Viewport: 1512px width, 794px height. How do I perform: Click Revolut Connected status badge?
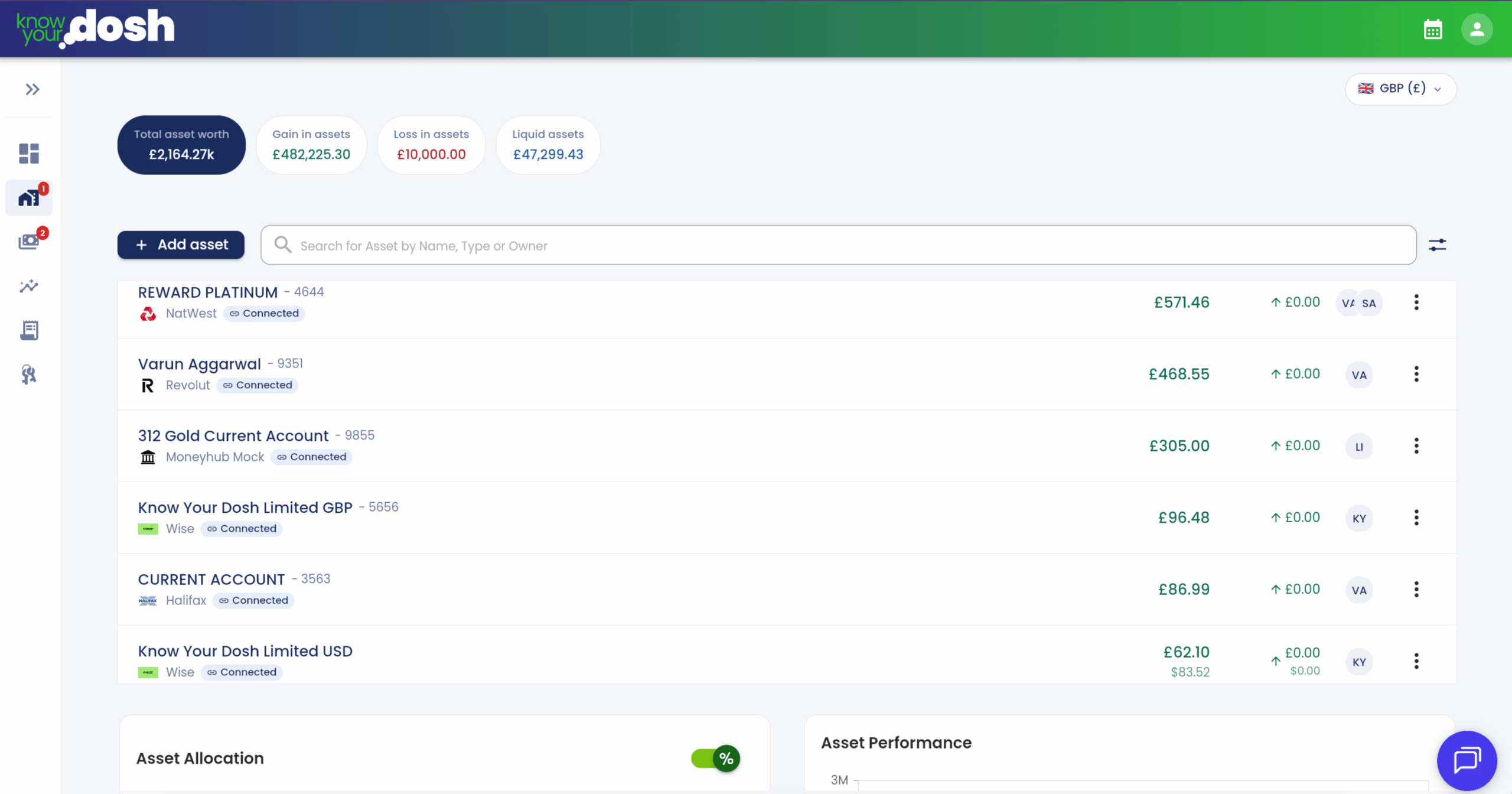258,385
